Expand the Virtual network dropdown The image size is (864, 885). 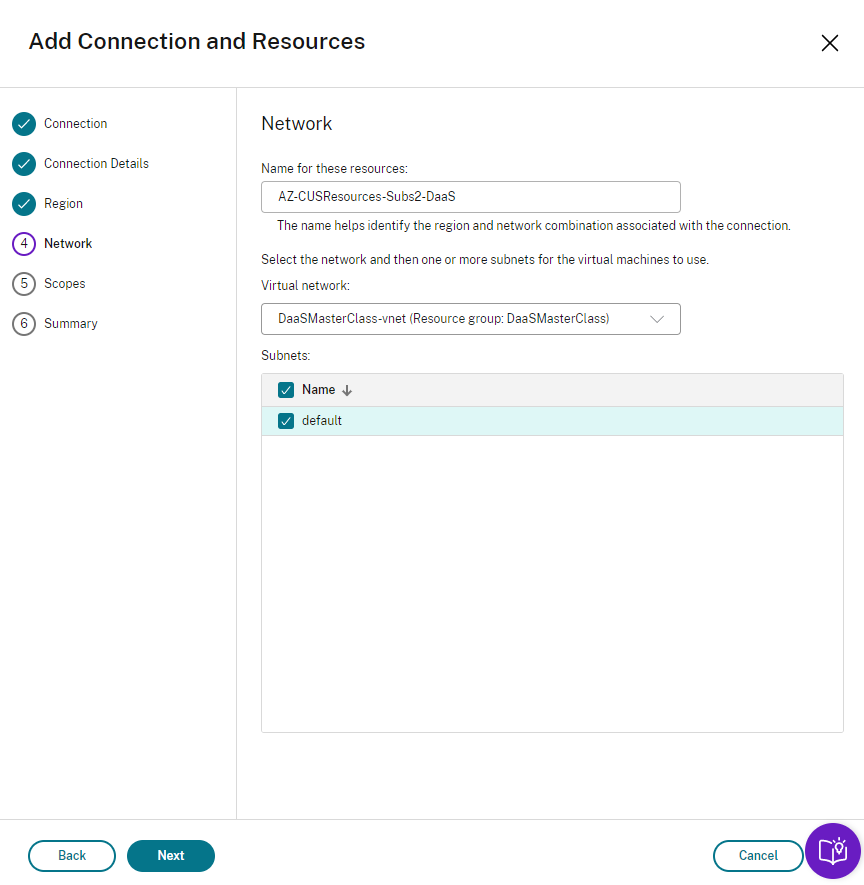pyautogui.click(x=470, y=319)
